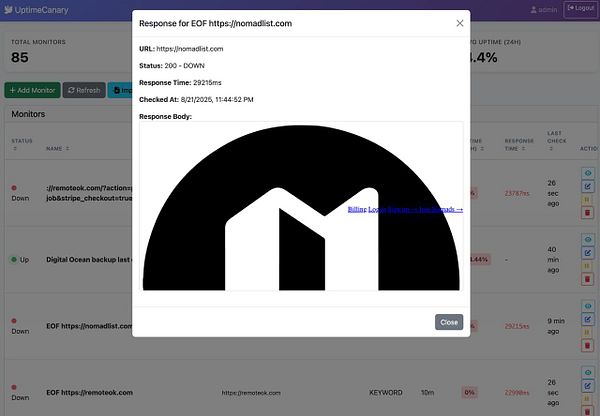Pause the Digital Ocean backup monitor
Image resolution: width=600 pixels, height=416 pixels.
(588, 266)
